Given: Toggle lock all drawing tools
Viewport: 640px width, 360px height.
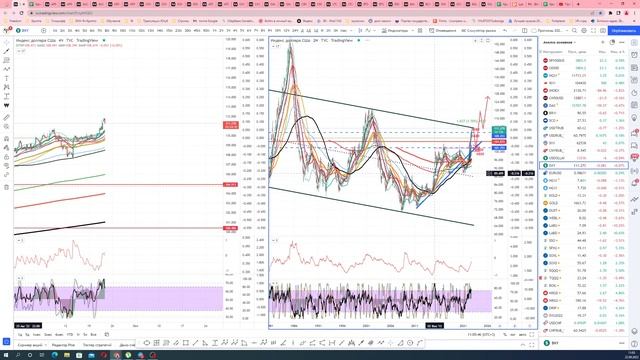Looking at the screenshot, I should click(x=7, y=157).
